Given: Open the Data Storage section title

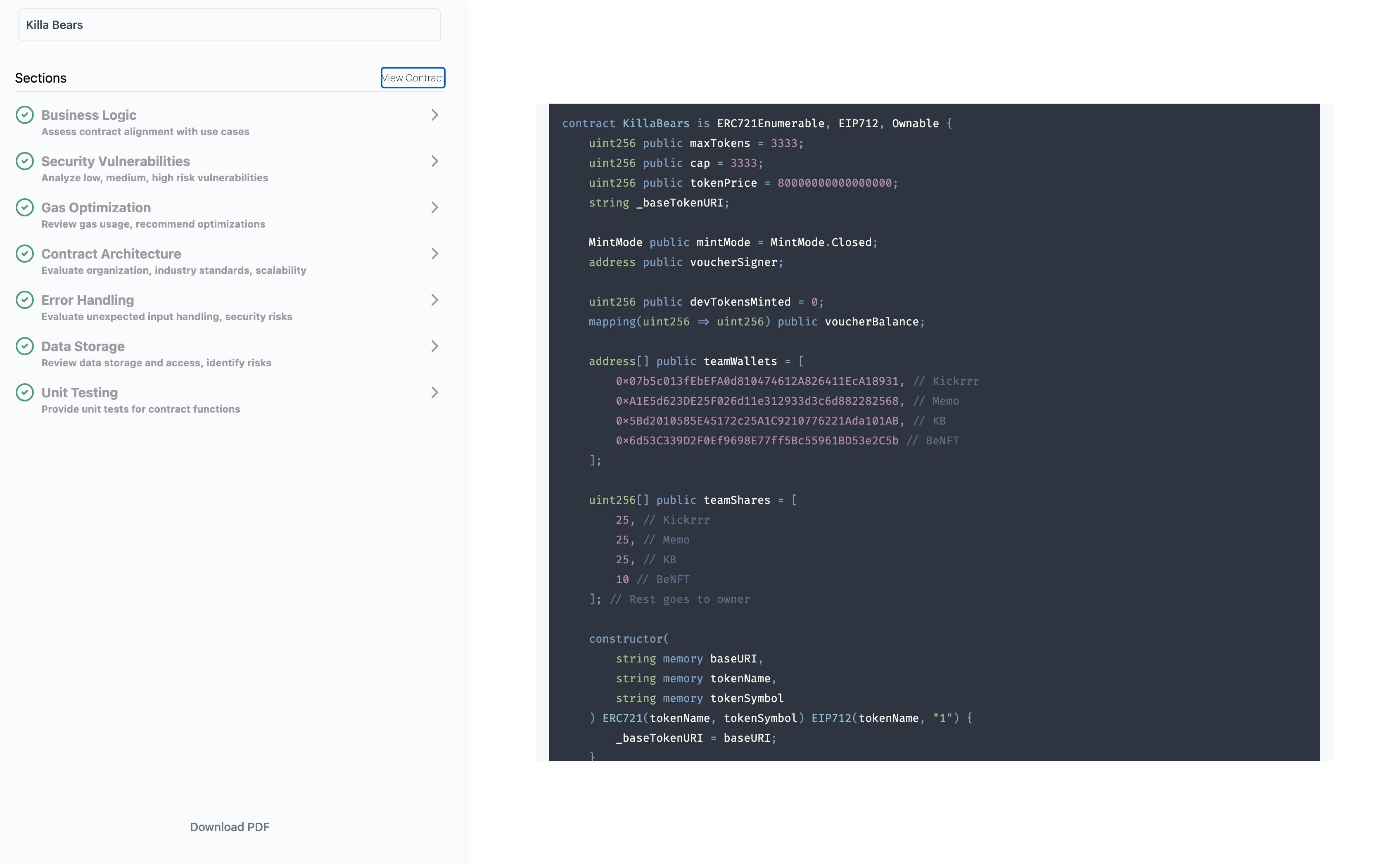Looking at the screenshot, I should point(83,346).
